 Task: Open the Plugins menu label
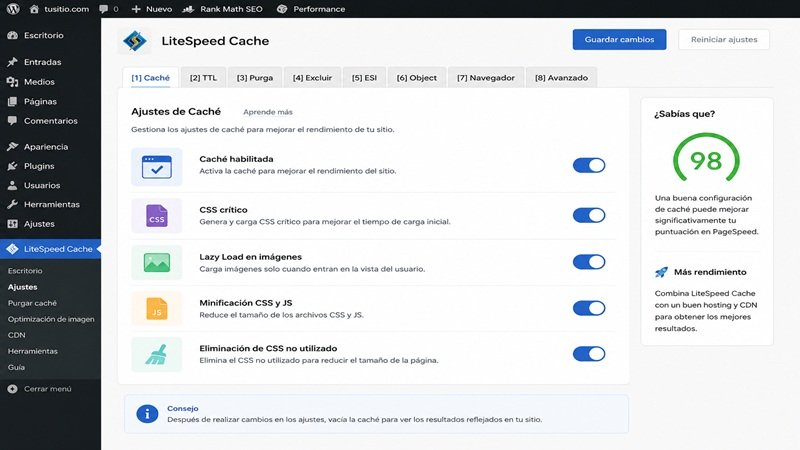coord(39,166)
